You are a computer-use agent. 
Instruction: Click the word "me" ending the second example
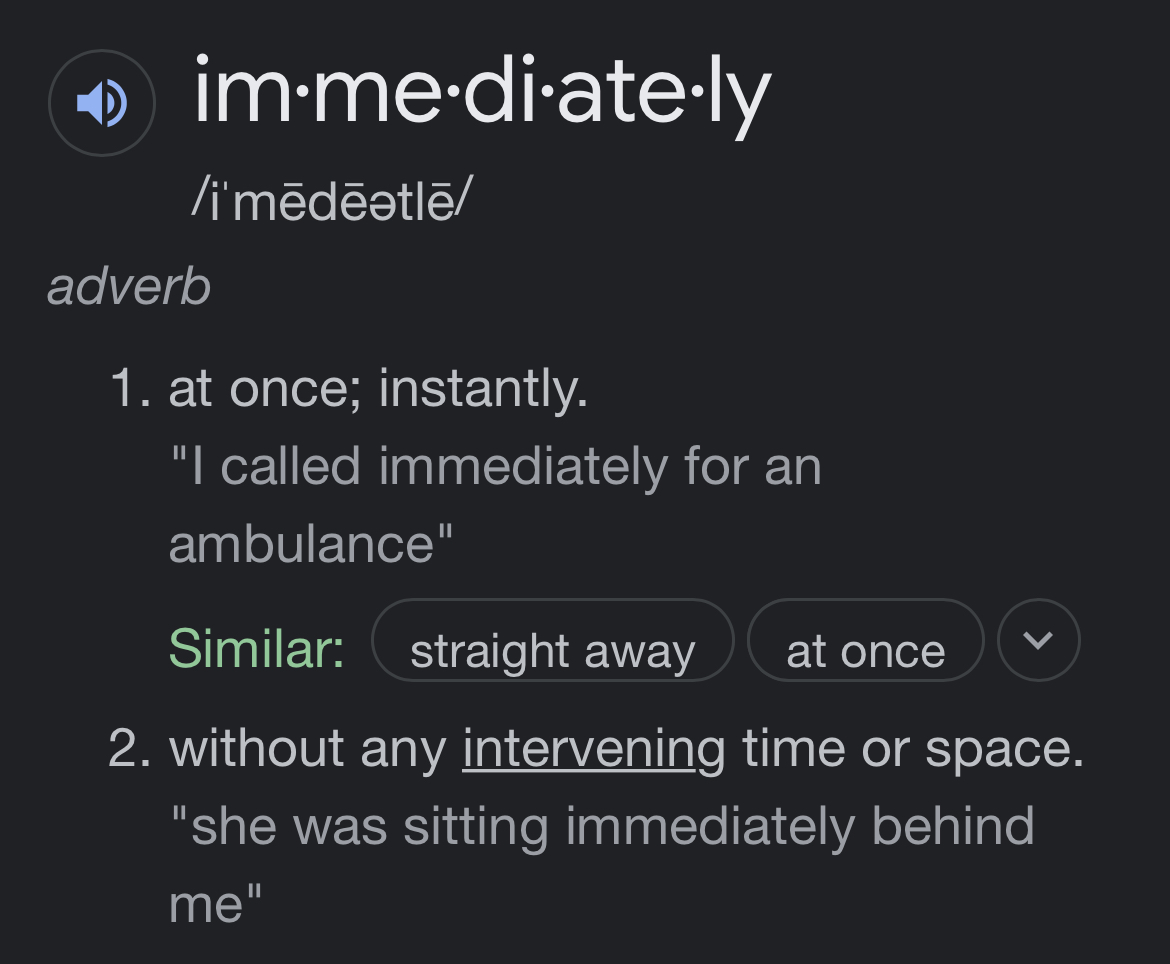tap(205, 904)
